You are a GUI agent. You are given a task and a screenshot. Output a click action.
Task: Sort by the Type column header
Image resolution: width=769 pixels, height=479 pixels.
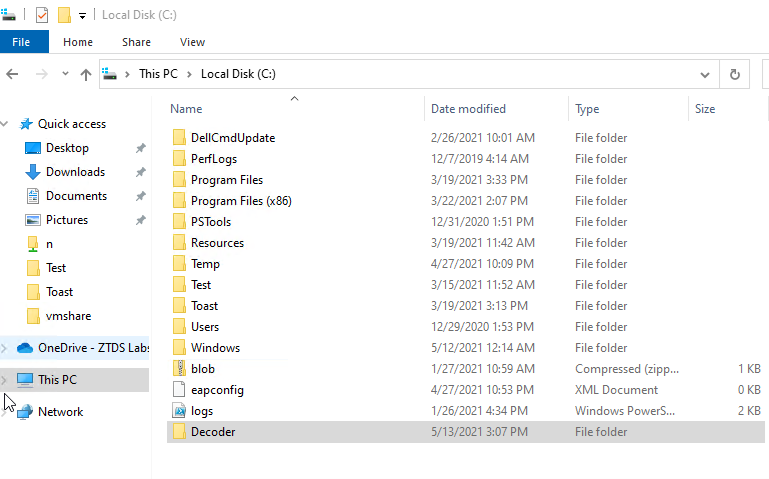coord(587,109)
